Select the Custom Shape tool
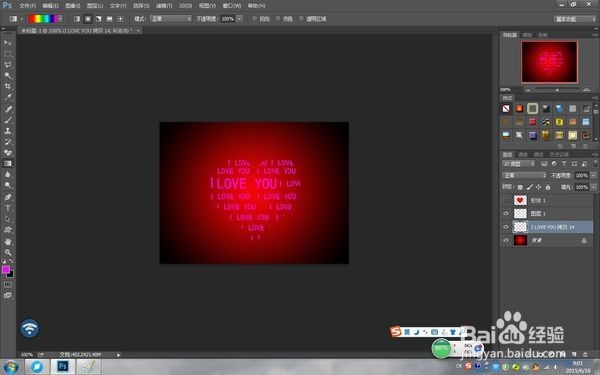Screen dimensions: 600x375 [8, 230]
